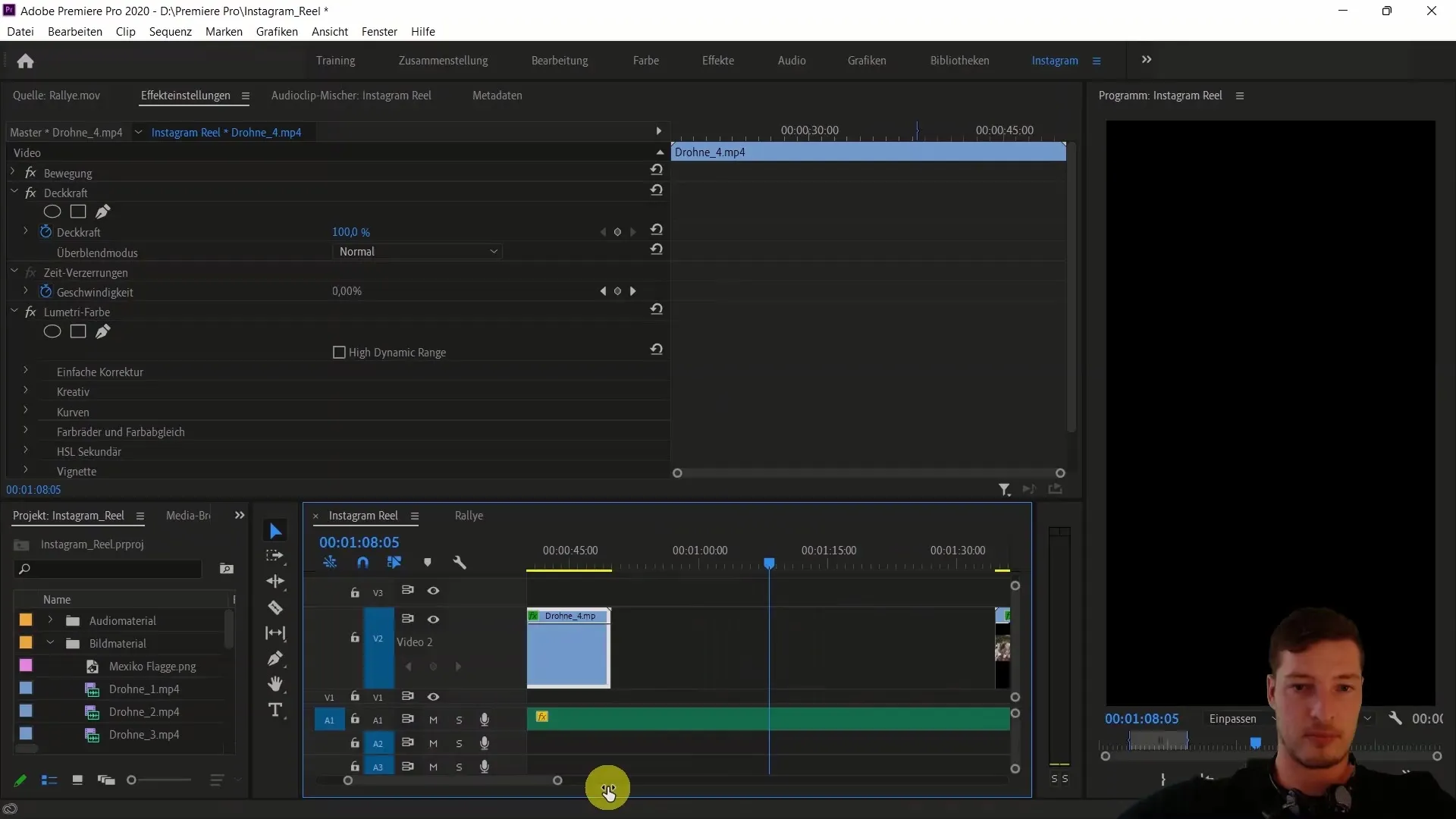Open Audioclip-Mischer tab
The image size is (1456, 819).
tap(351, 96)
